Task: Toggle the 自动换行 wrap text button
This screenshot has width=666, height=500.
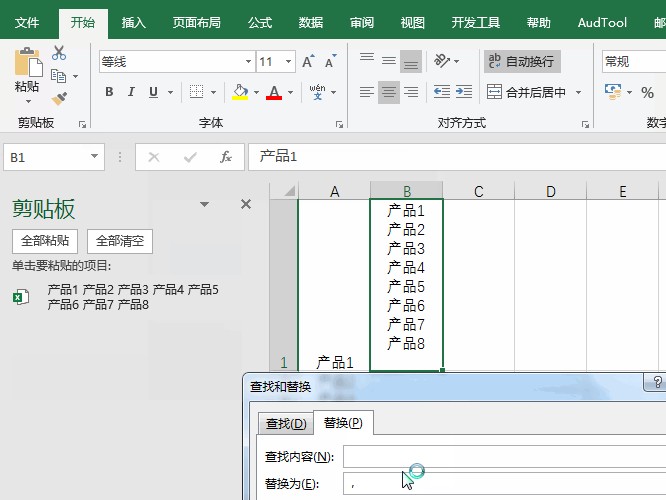Action: click(x=521, y=62)
